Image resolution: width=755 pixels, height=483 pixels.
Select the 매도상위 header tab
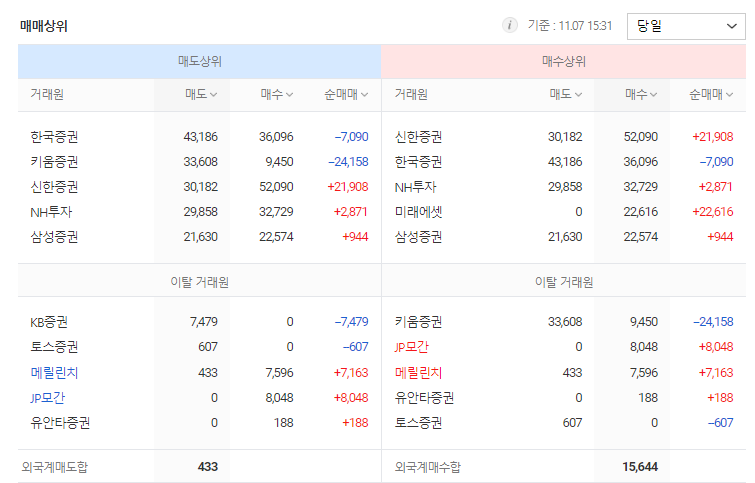pos(199,62)
